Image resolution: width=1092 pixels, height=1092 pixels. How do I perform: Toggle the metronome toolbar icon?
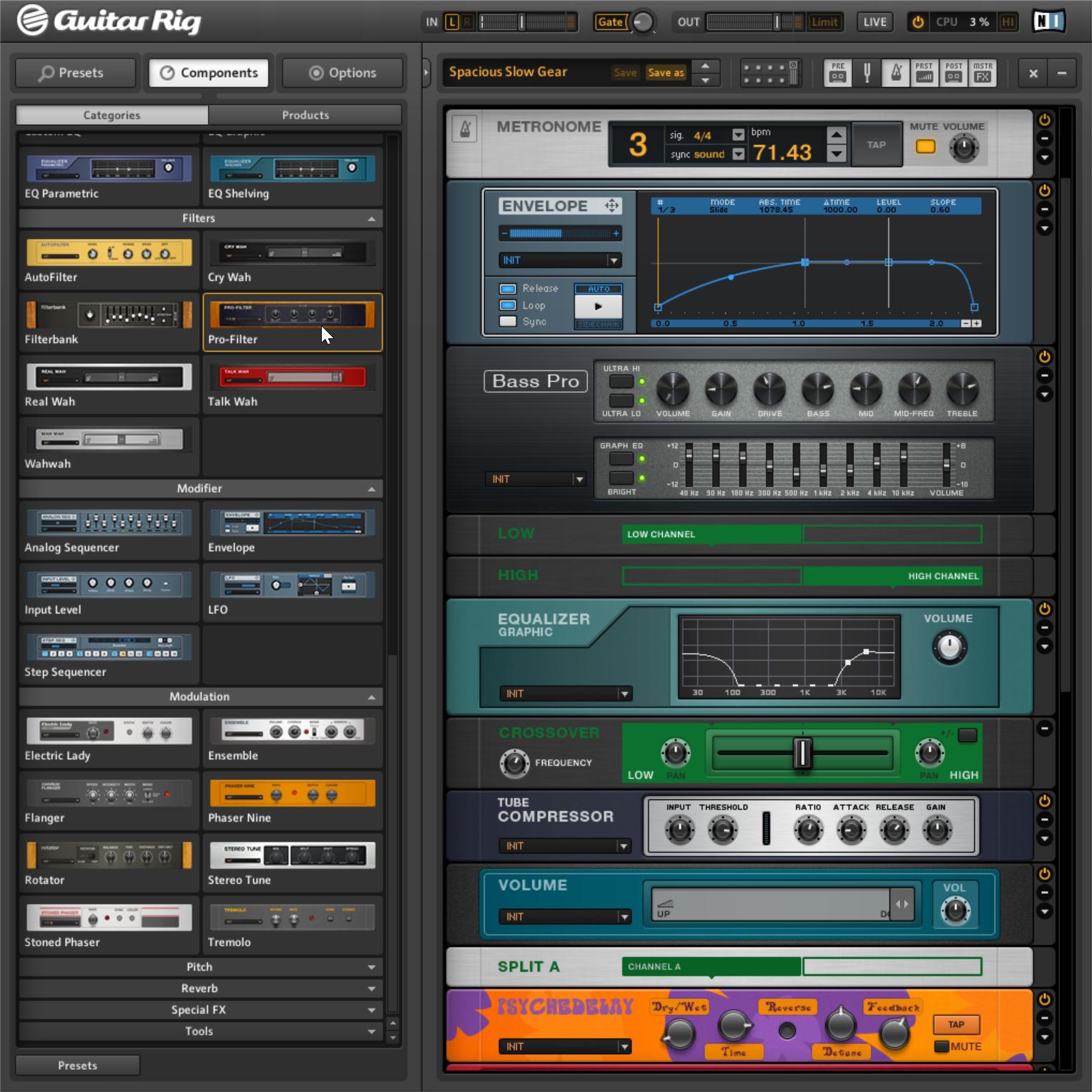[895, 72]
